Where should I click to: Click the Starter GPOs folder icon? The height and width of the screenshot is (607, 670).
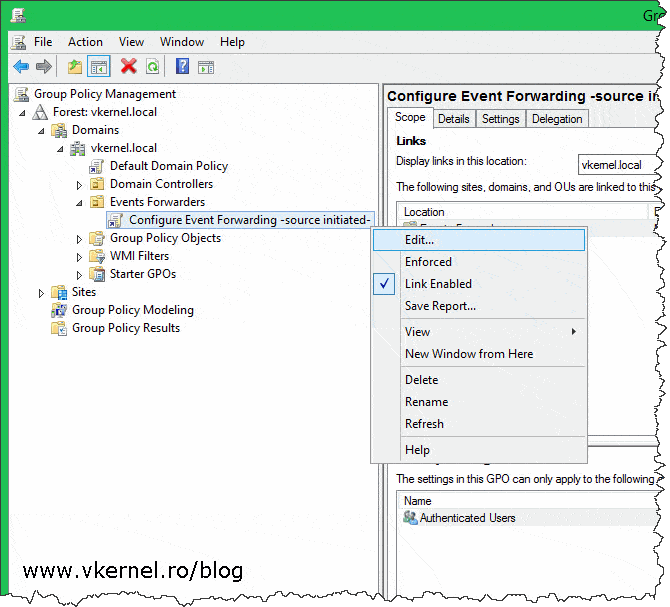pos(97,274)
